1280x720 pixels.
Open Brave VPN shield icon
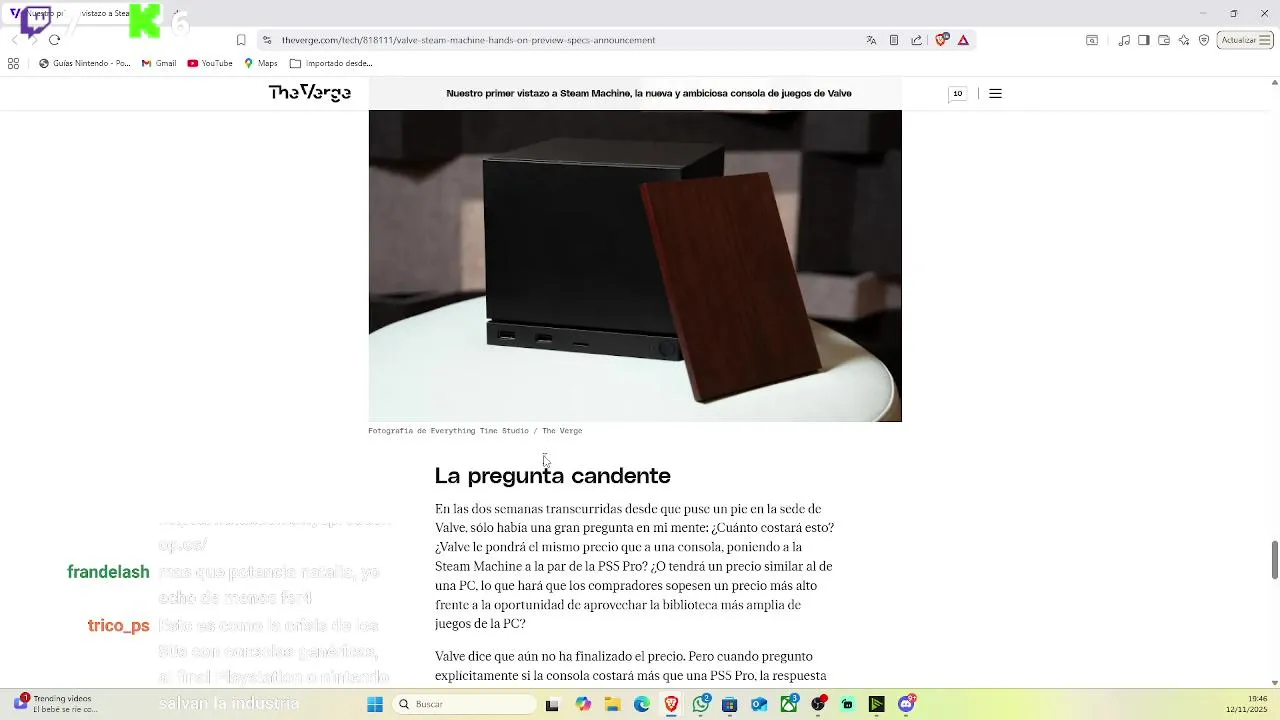point(1204,40)
